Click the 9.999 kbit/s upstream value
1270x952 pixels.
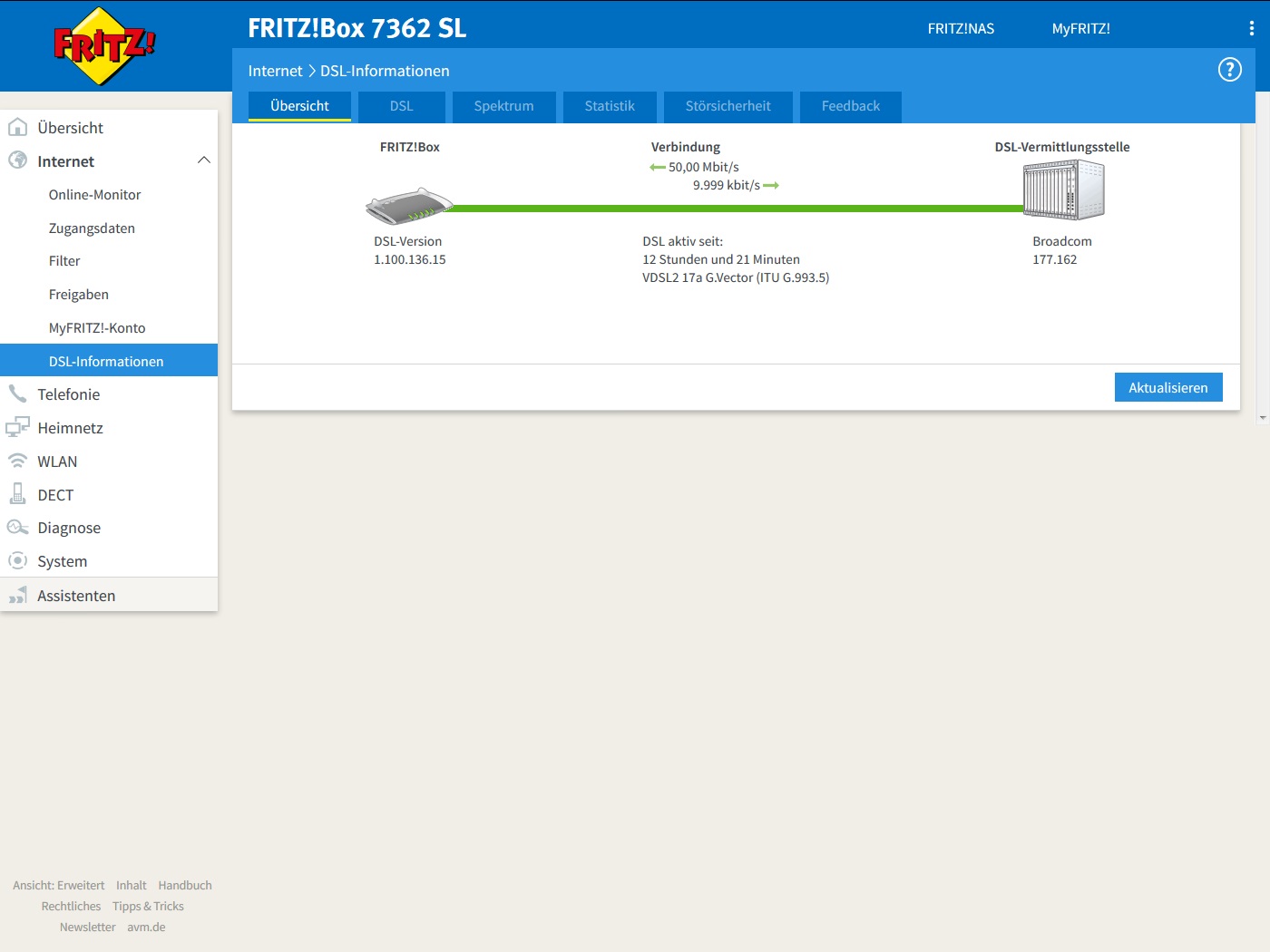click(x=727, y=185)
